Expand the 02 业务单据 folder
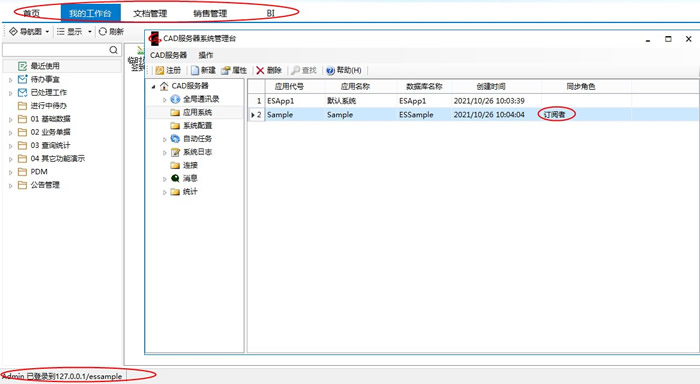 click(11, 133)
